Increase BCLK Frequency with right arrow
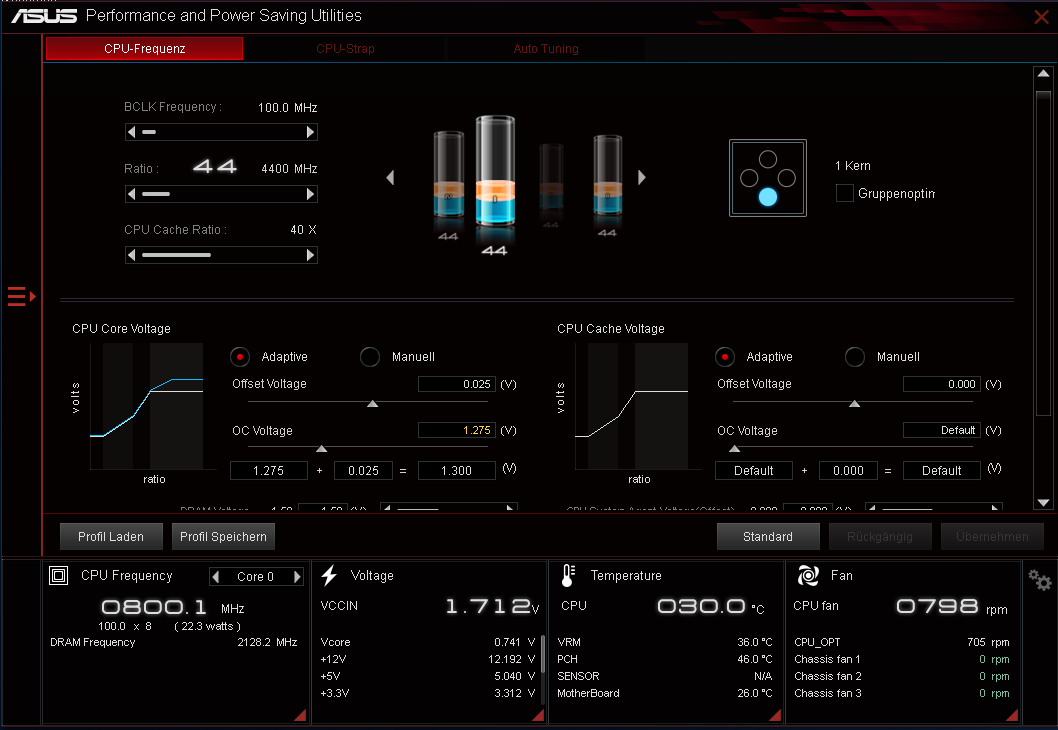 pyautogui.click(x=310, y=132)
